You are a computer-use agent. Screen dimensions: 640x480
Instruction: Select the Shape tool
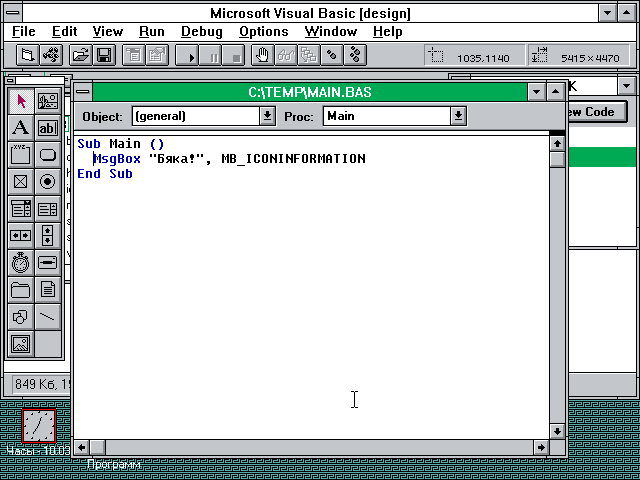21,316
